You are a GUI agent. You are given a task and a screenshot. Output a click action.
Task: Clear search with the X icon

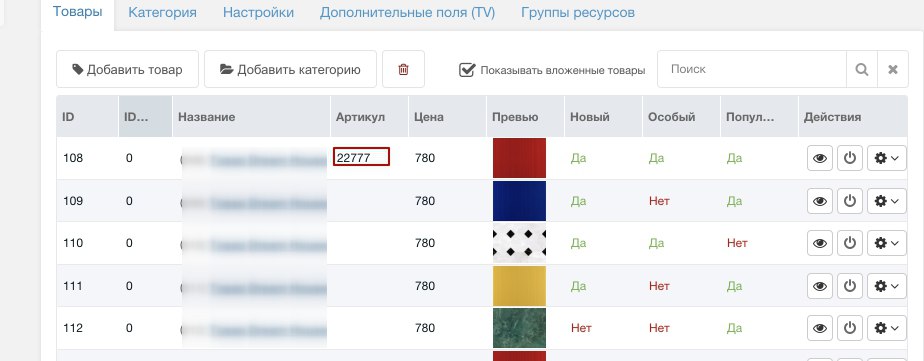click(x=893, y=69)
